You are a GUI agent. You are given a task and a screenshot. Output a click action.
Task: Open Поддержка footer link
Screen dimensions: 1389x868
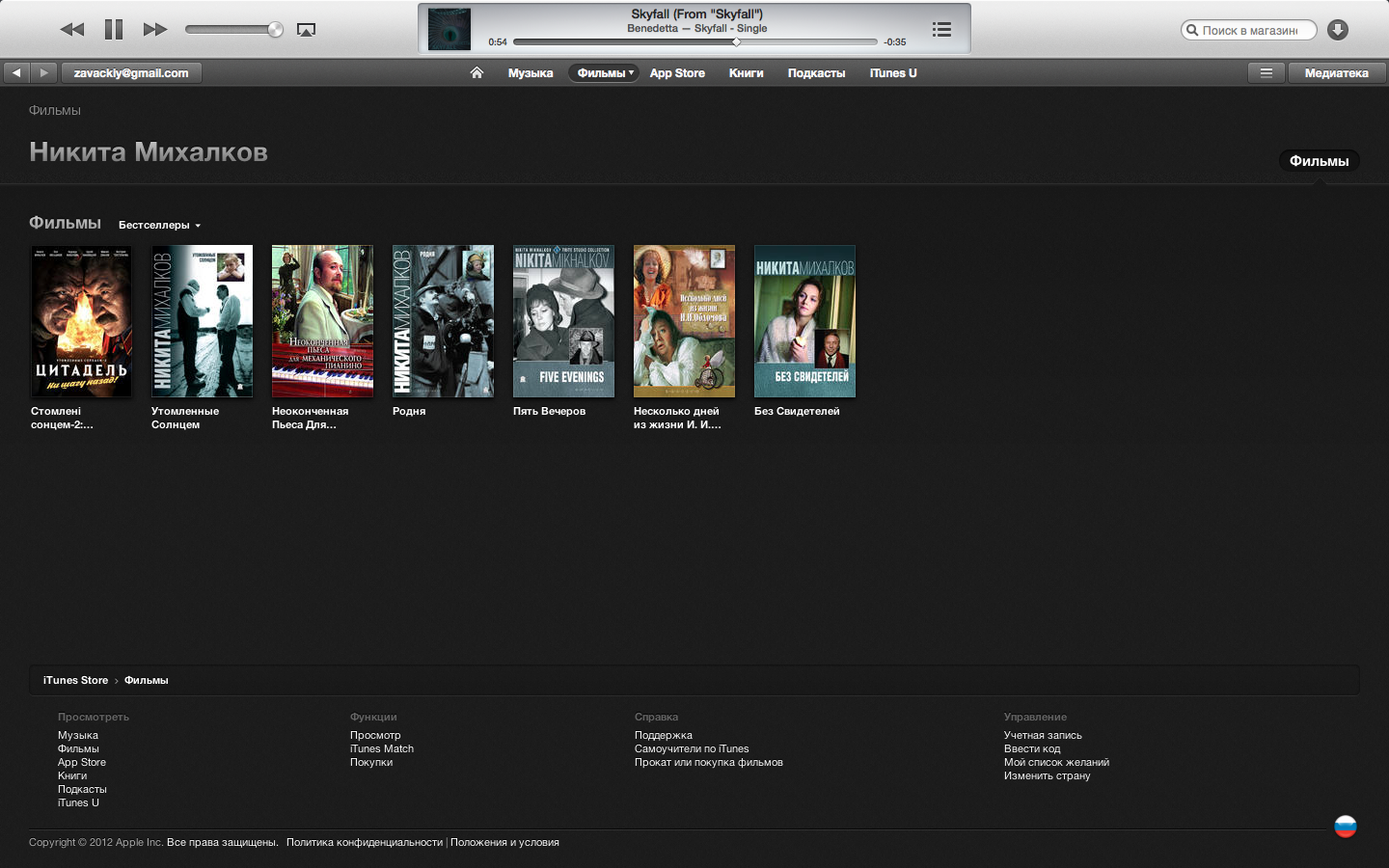tap(664, 735)
